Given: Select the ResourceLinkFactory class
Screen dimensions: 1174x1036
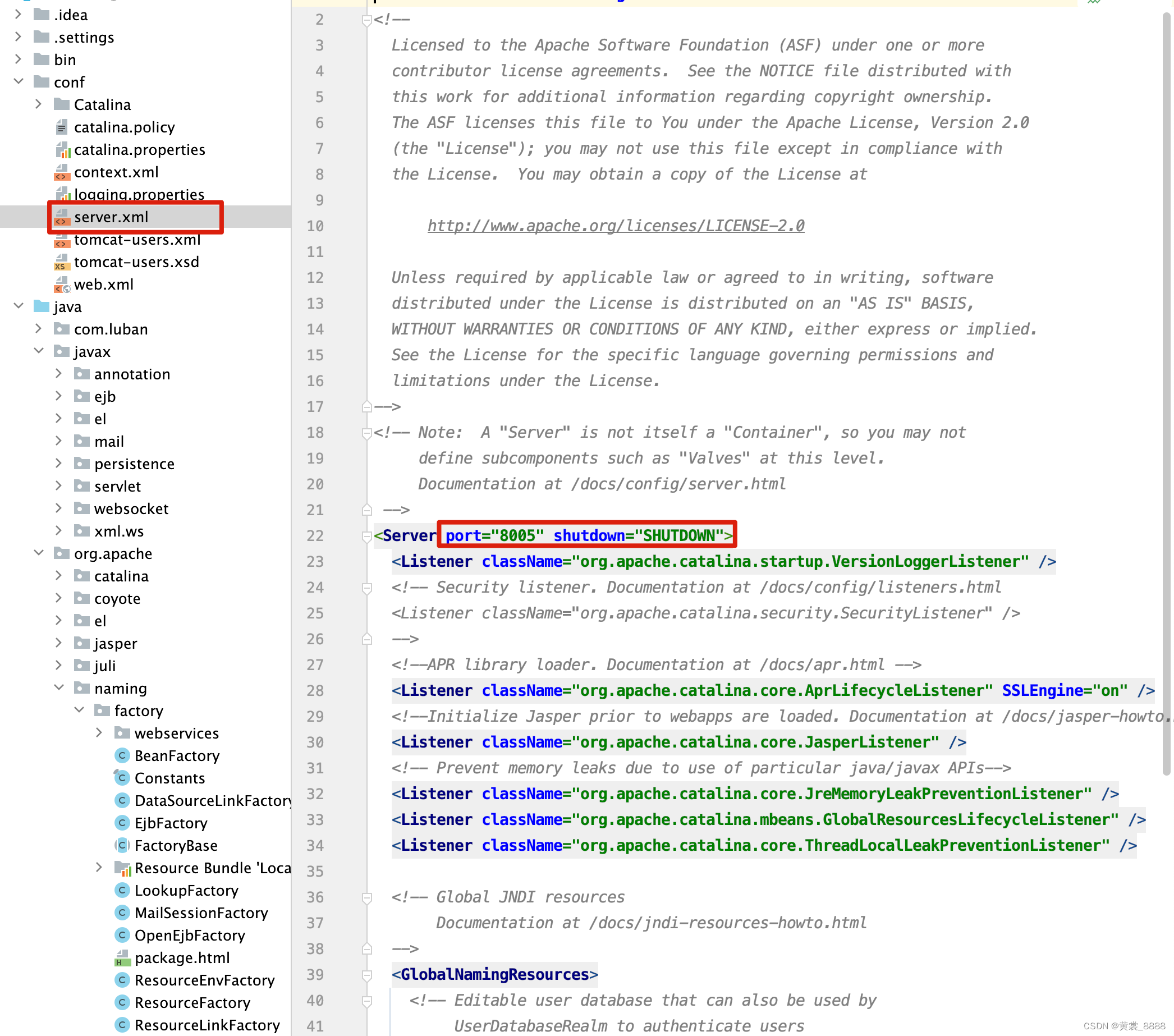Looking at the screenshot, I should click(207, 1025).
